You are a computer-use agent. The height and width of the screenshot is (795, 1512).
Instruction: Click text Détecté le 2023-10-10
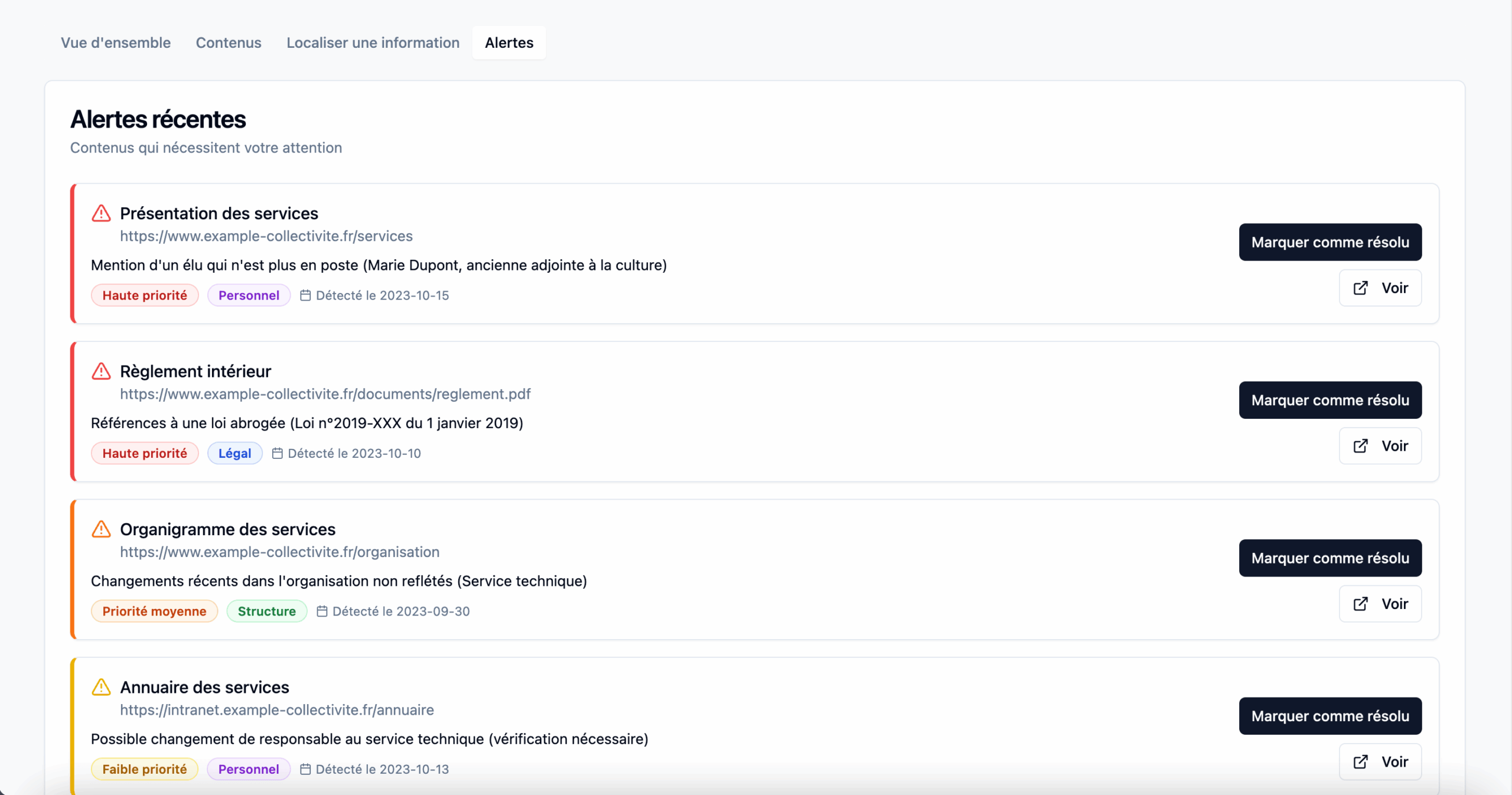point(354,453)
